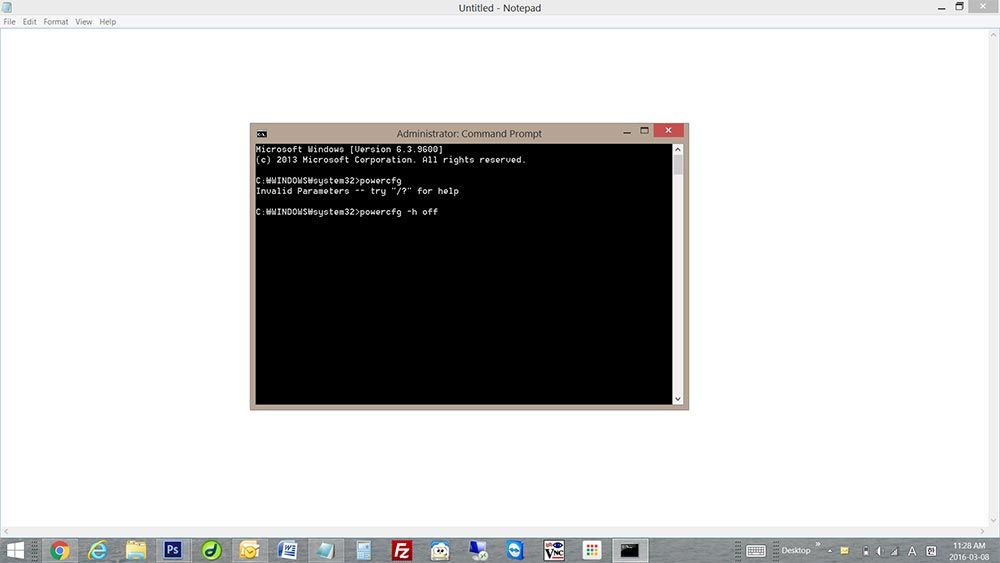Switch to Notepad taskbar icon
Image resolution: width=1000 pixels, height=563 pixels.
pyautogui.click(x=325, y=550)
